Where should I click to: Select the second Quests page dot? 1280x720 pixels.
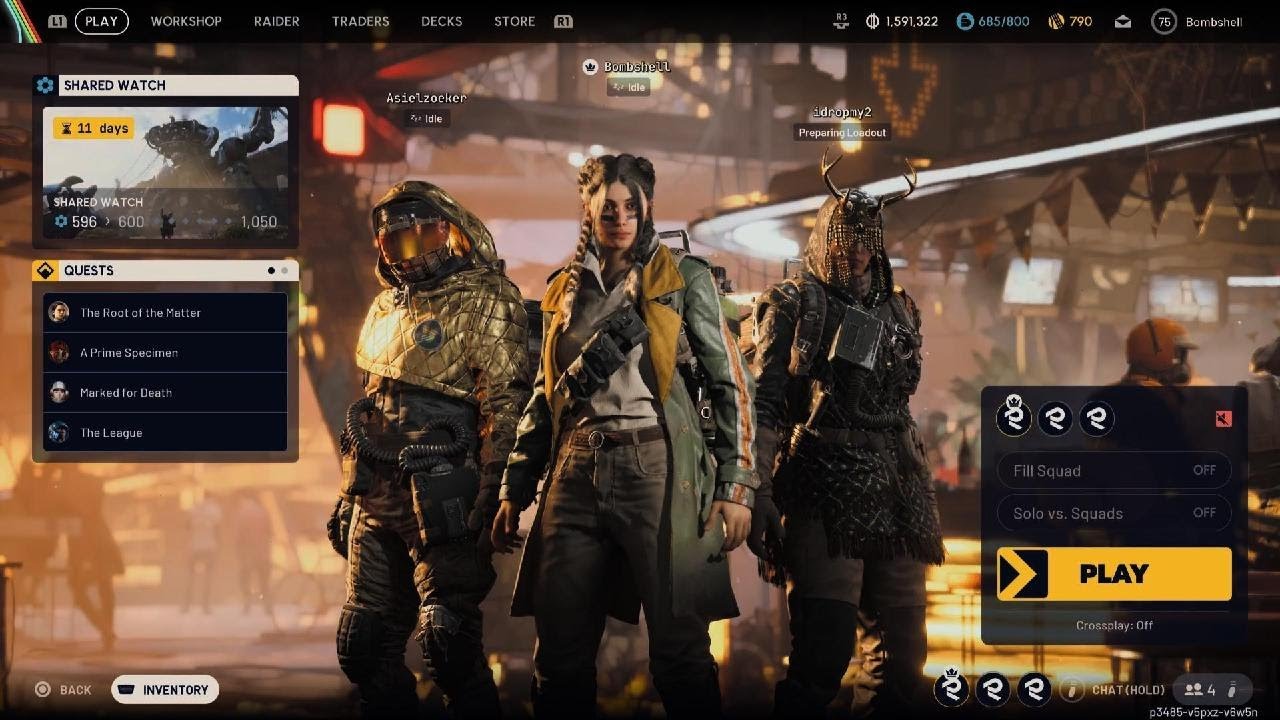click(x=284, y=271)
